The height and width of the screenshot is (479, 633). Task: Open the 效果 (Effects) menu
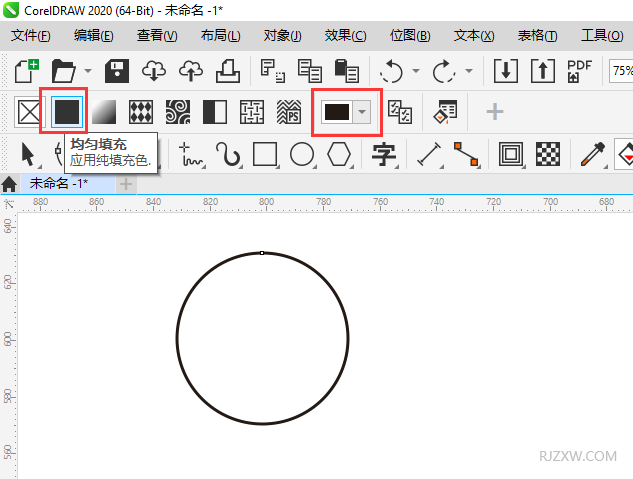(x=345, y=36)
